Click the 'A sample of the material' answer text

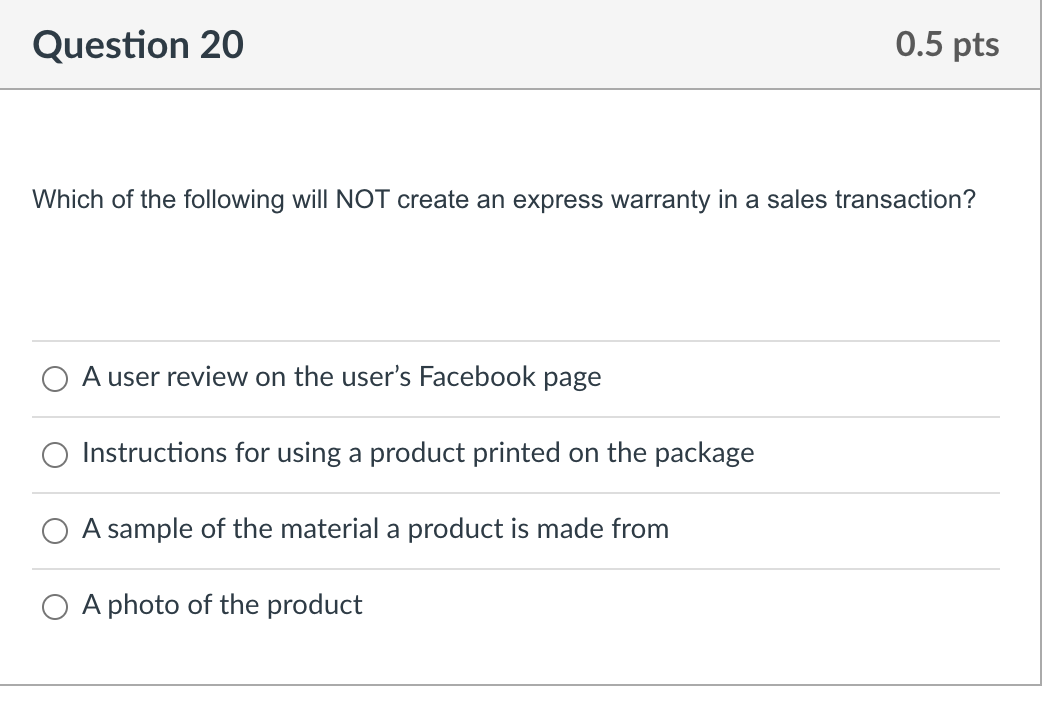(375, 529)
